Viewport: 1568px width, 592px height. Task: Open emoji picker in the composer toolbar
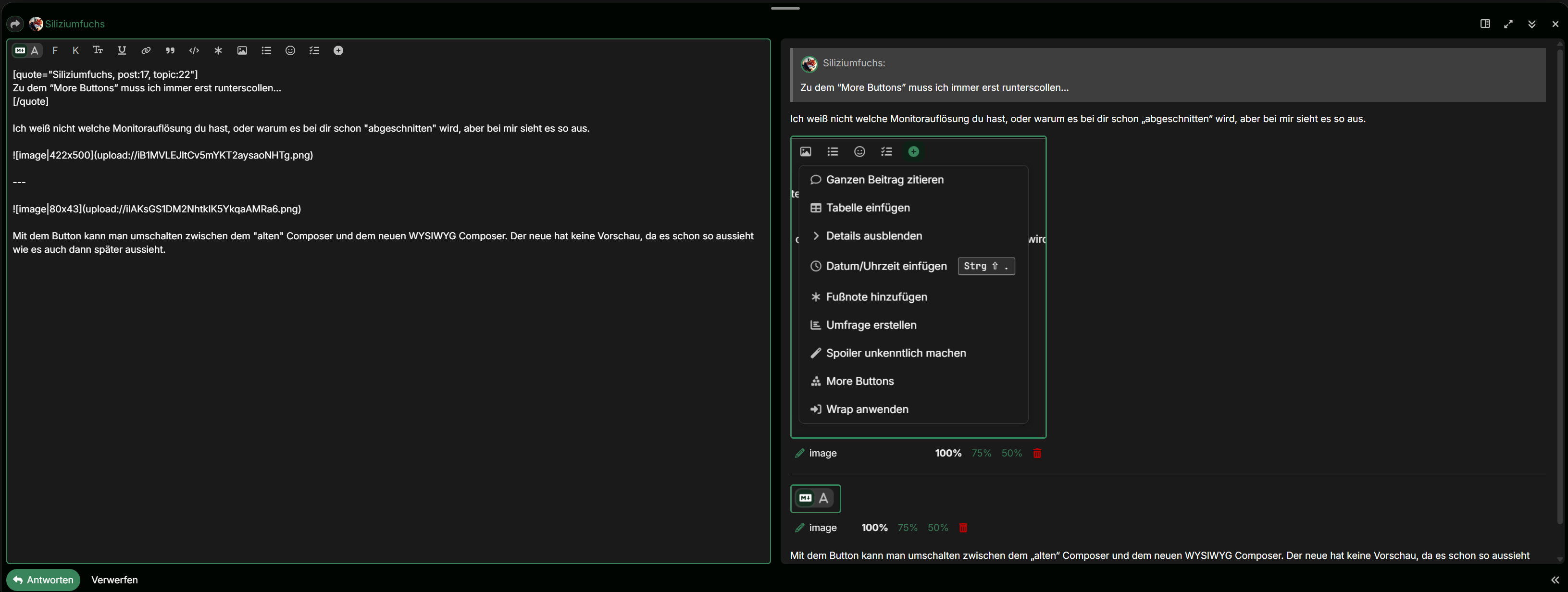290,50
